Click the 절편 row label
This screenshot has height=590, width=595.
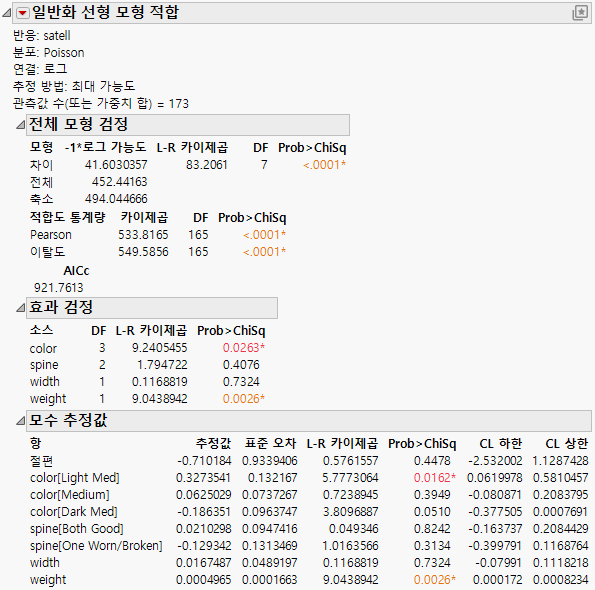point(41,461)
